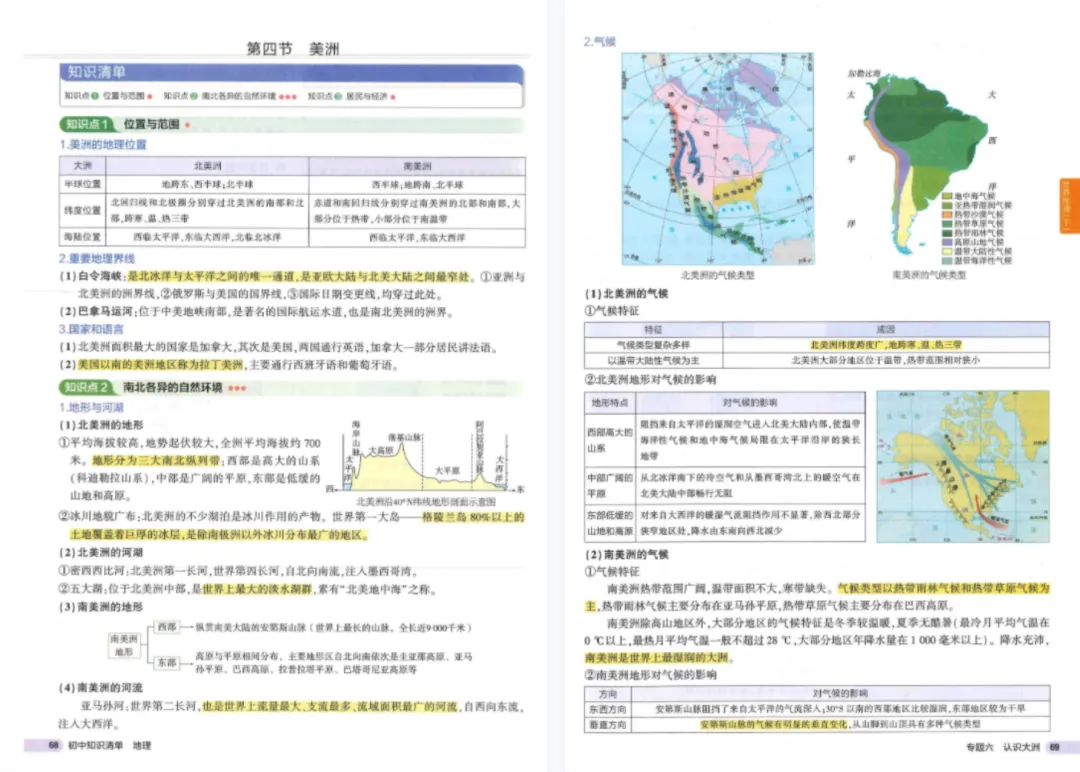
Task: Click the South America climate map
Action: (926, 163)
